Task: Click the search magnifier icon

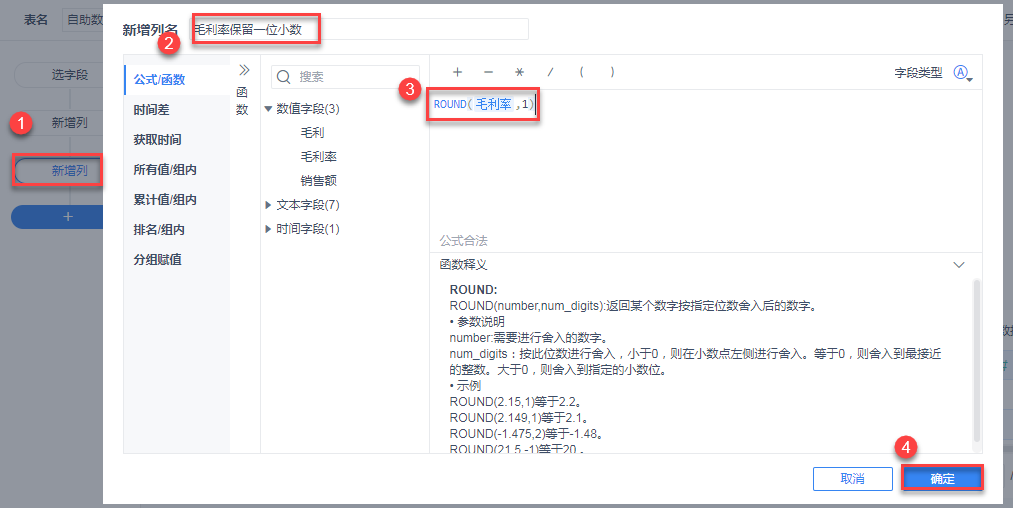Action: [x=283, y=77]
